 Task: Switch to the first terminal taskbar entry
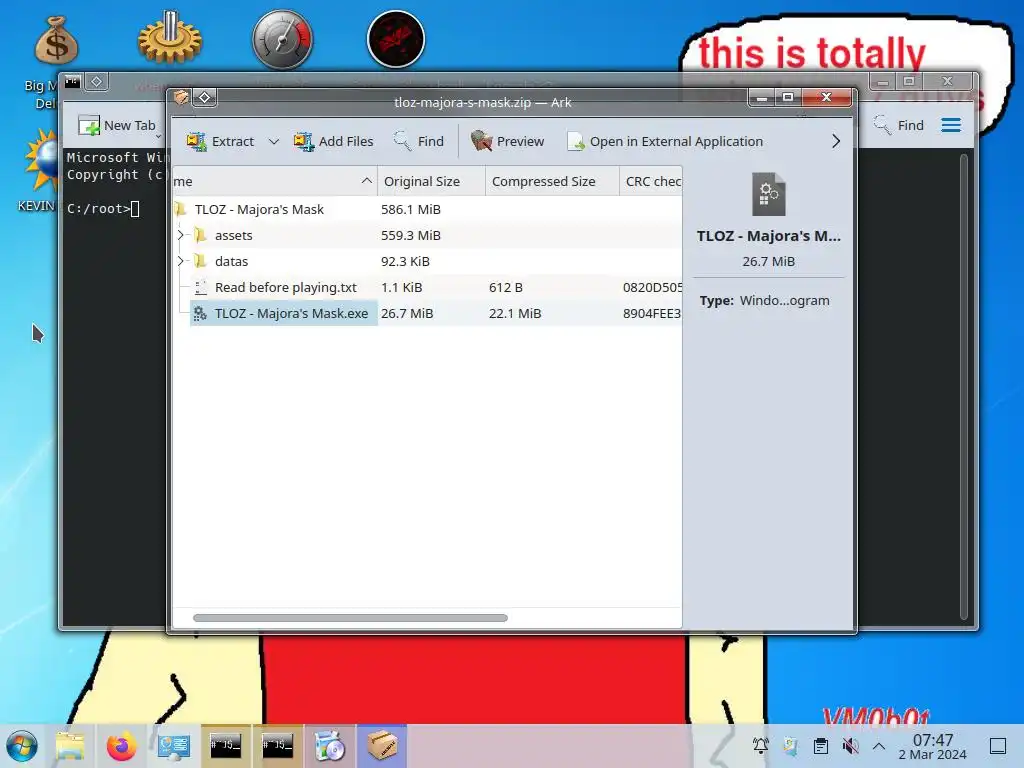click(x=225, y=745)
